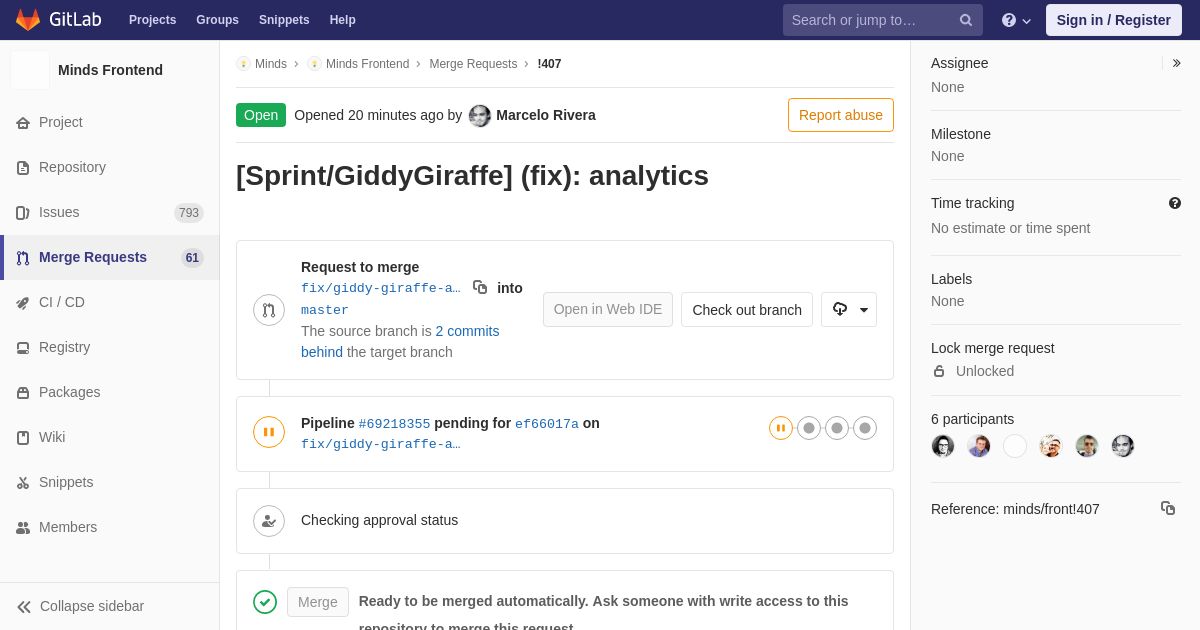Screen dimensions: 1200x630
Task: Open the Help question mark menu
Action: [x=1016, y=20]
